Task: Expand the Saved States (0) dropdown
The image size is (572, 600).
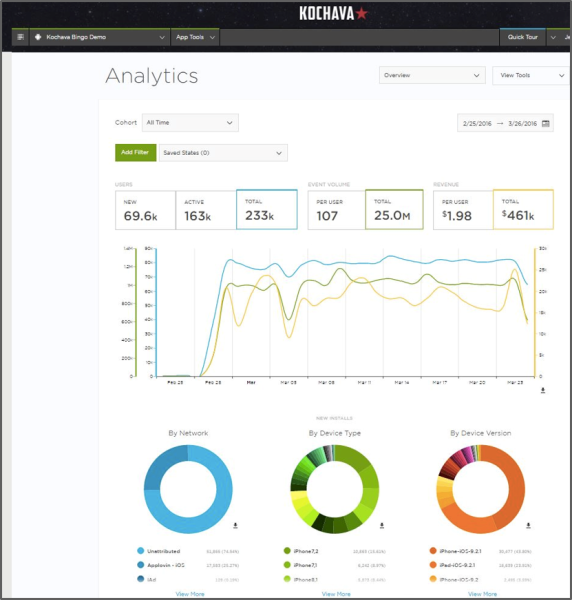Action: tap(223, 153)
